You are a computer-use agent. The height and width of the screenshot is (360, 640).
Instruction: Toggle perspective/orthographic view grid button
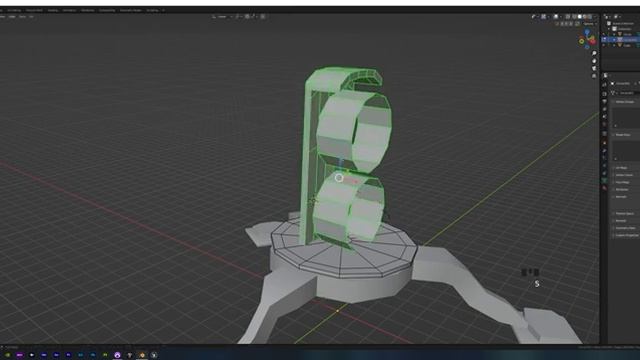tap(594, 76)
